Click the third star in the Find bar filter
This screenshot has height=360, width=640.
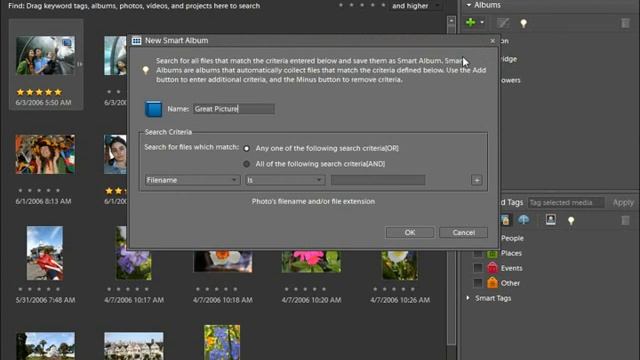coord(362,5)
